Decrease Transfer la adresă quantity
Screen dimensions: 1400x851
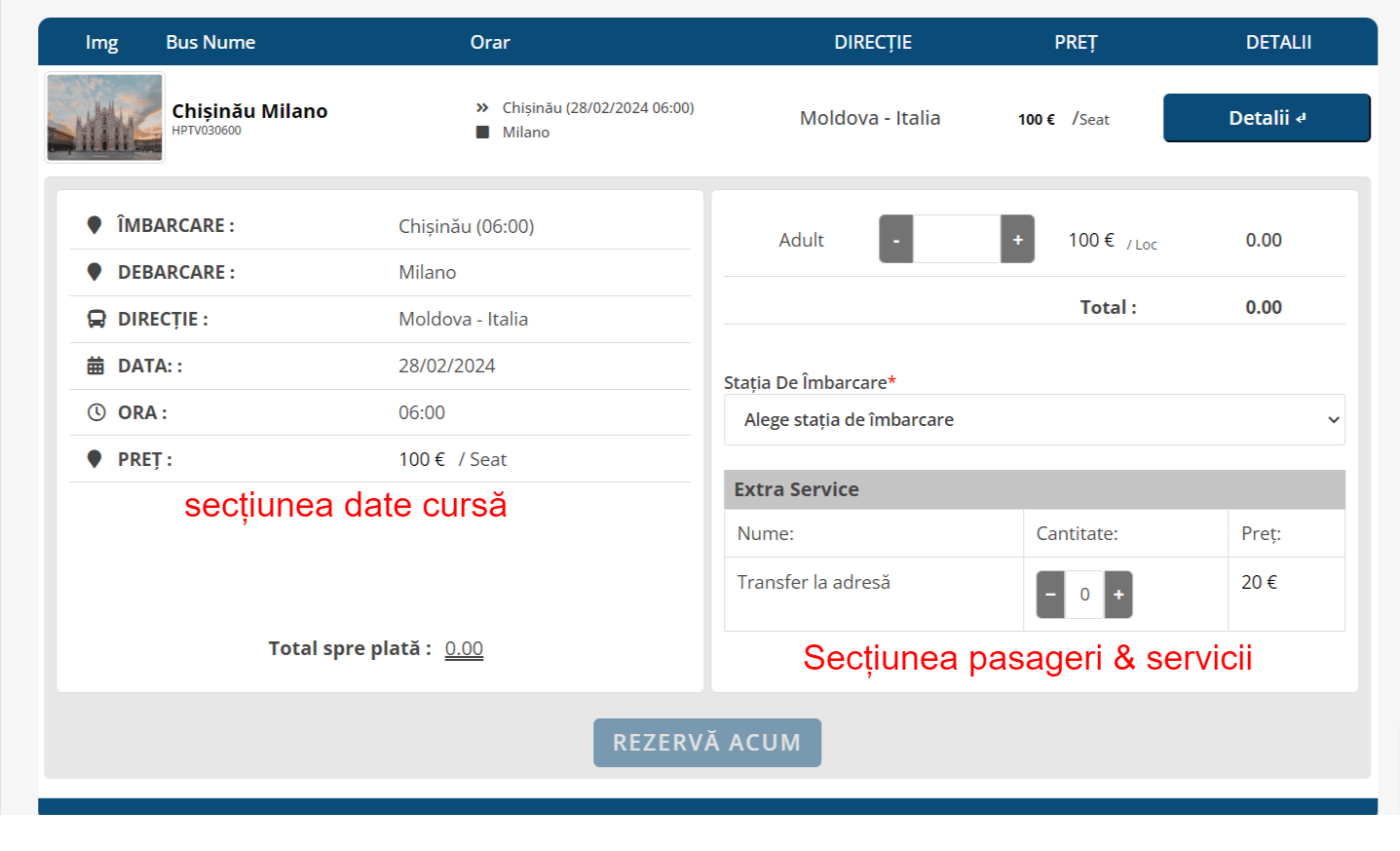pos(1050,595)
